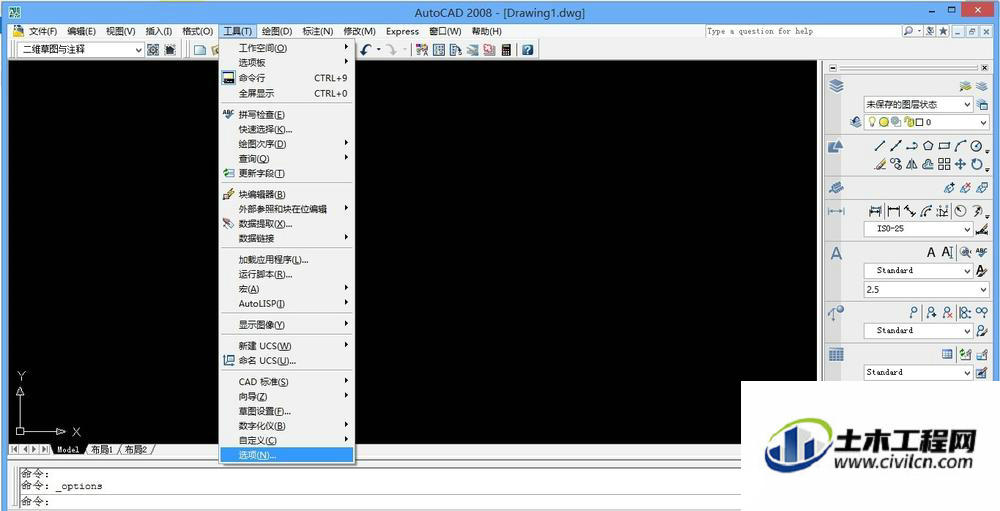Expand the 绘图次序(D) submenu
Screen dimensions: 1000x511
coord(287,144)
